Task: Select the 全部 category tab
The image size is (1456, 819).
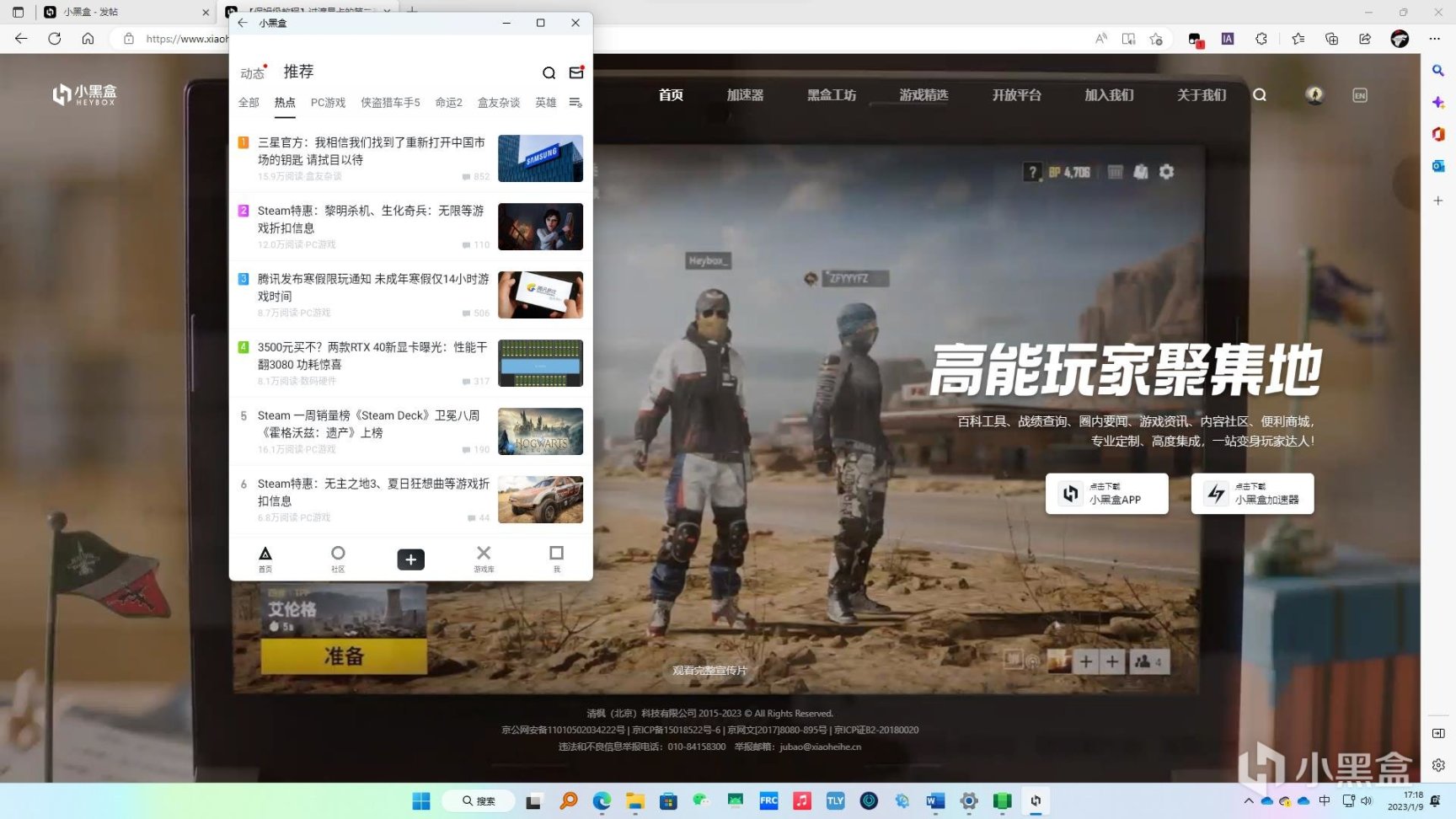Action: pyautogui.click(x=249, y=103)
